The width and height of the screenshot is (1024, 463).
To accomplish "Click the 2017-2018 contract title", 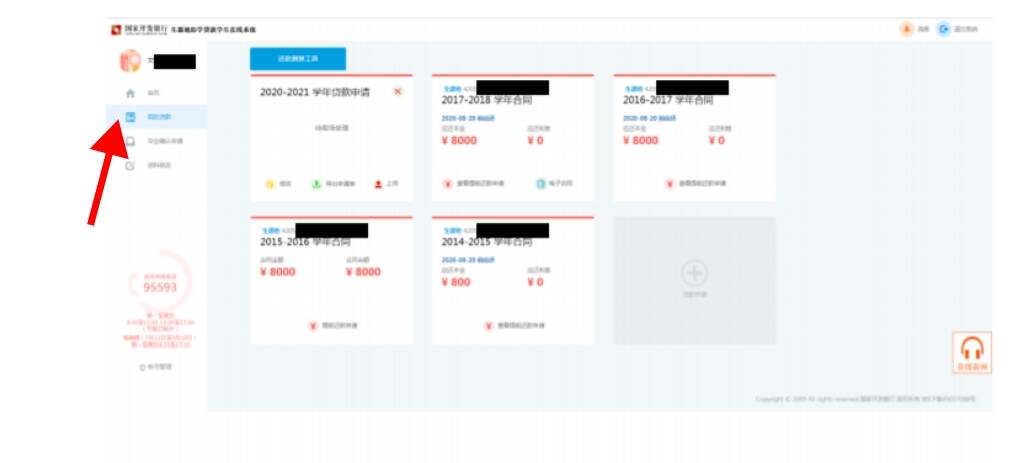I will [487, 101].
